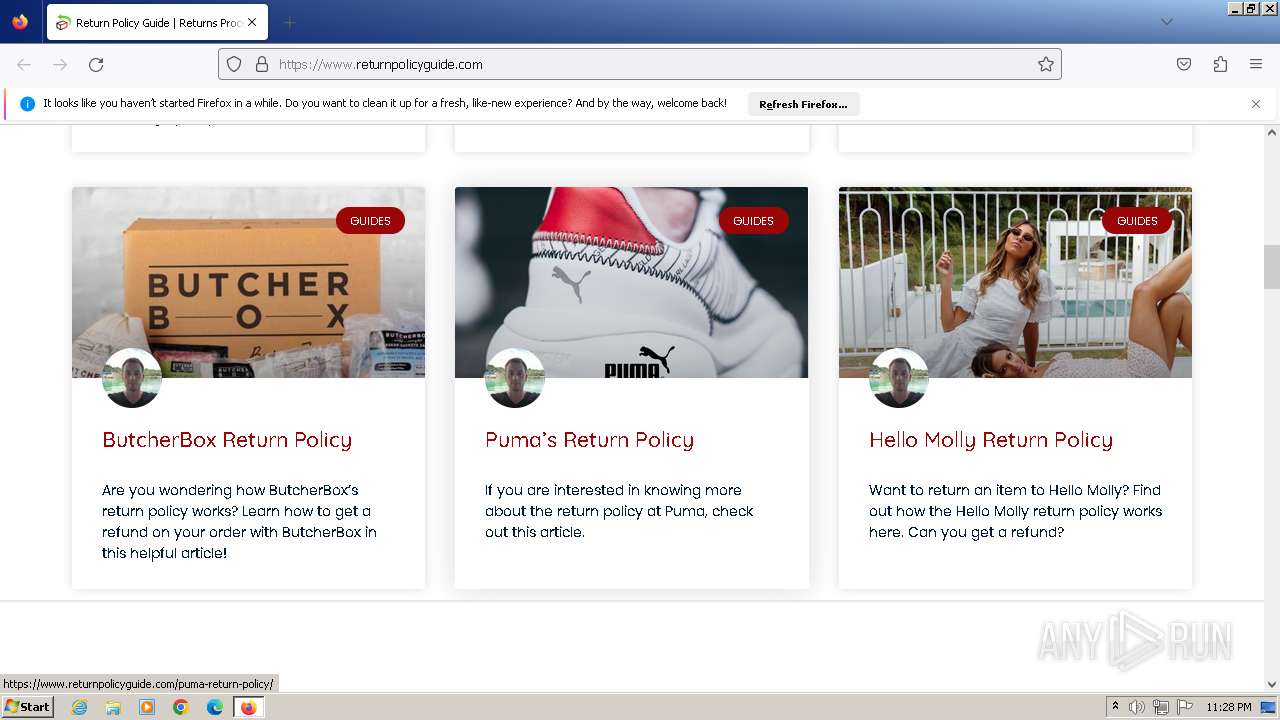
Task: Bookmark this page with the star icon
Action: tap(1045, 64)
